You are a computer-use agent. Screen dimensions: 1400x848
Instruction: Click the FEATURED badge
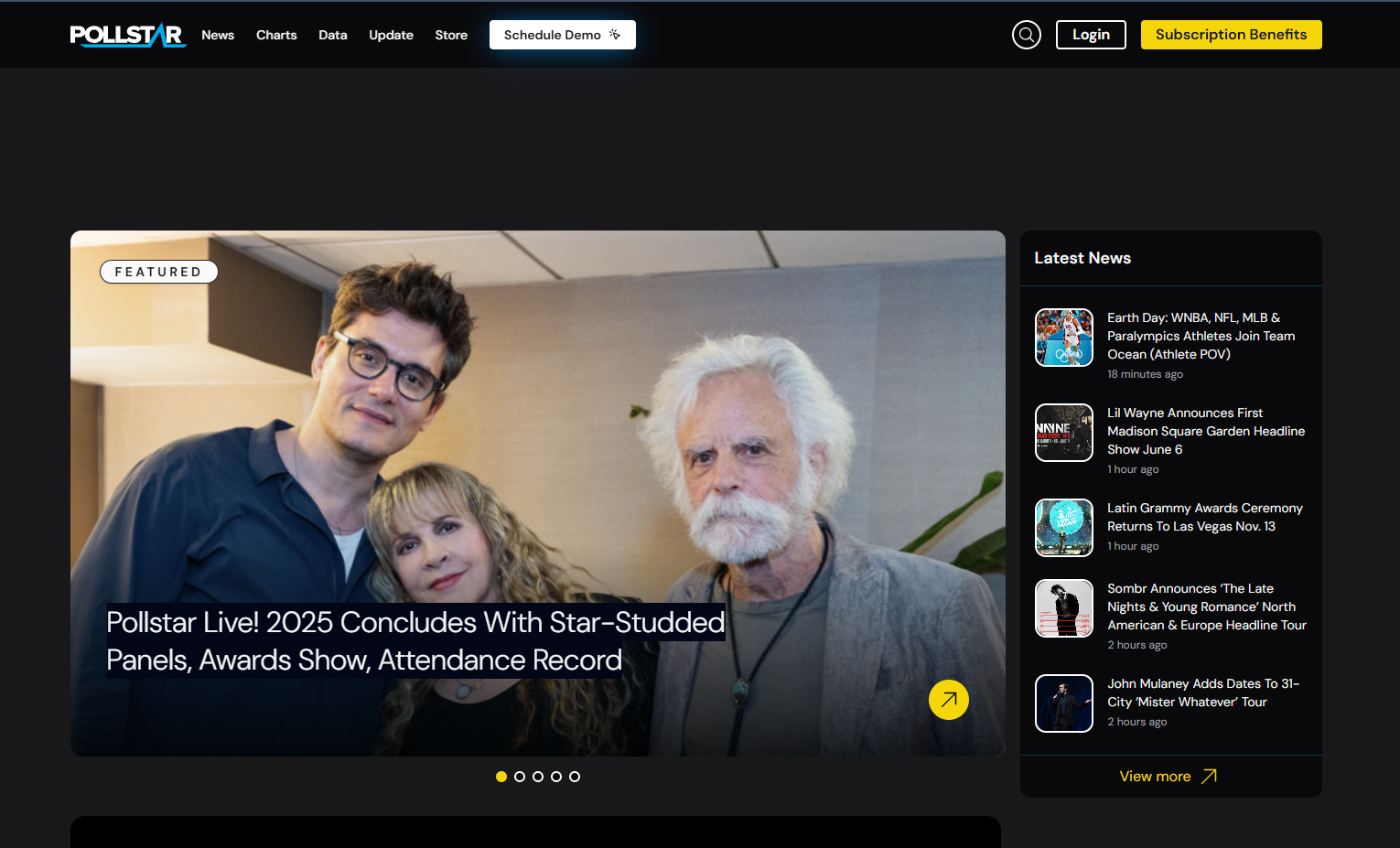(158, 272)
